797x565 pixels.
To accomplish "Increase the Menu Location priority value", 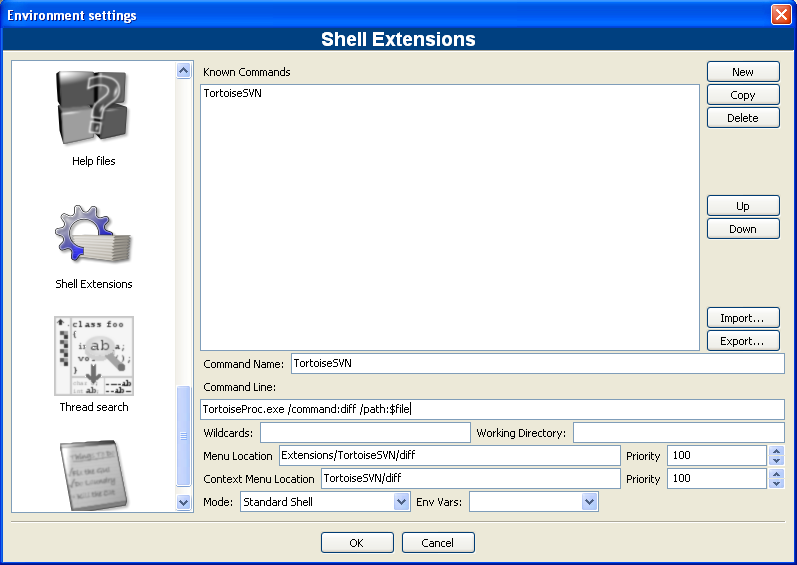I will click(776, 451).
